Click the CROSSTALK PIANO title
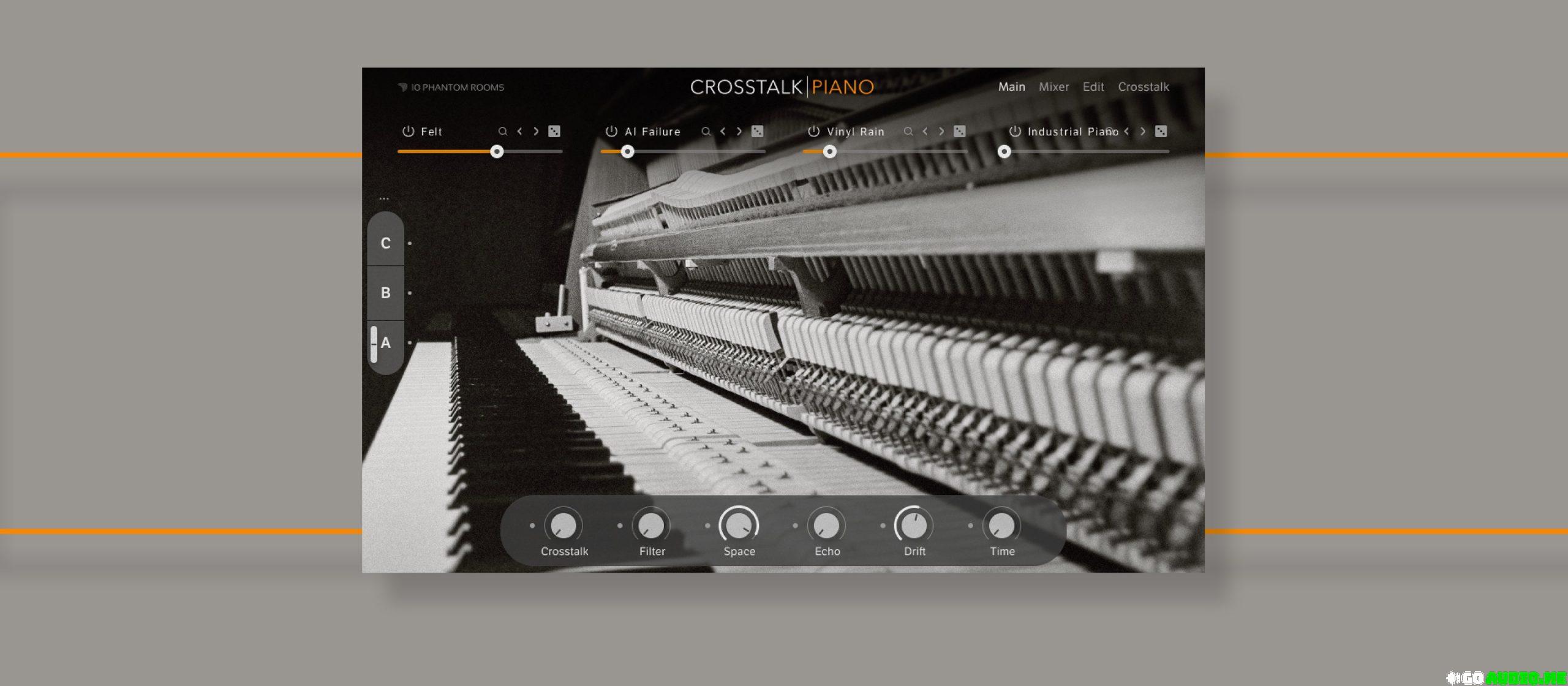Image resolution: width=1568 pixels, height=686 pixels. point(782,87)
